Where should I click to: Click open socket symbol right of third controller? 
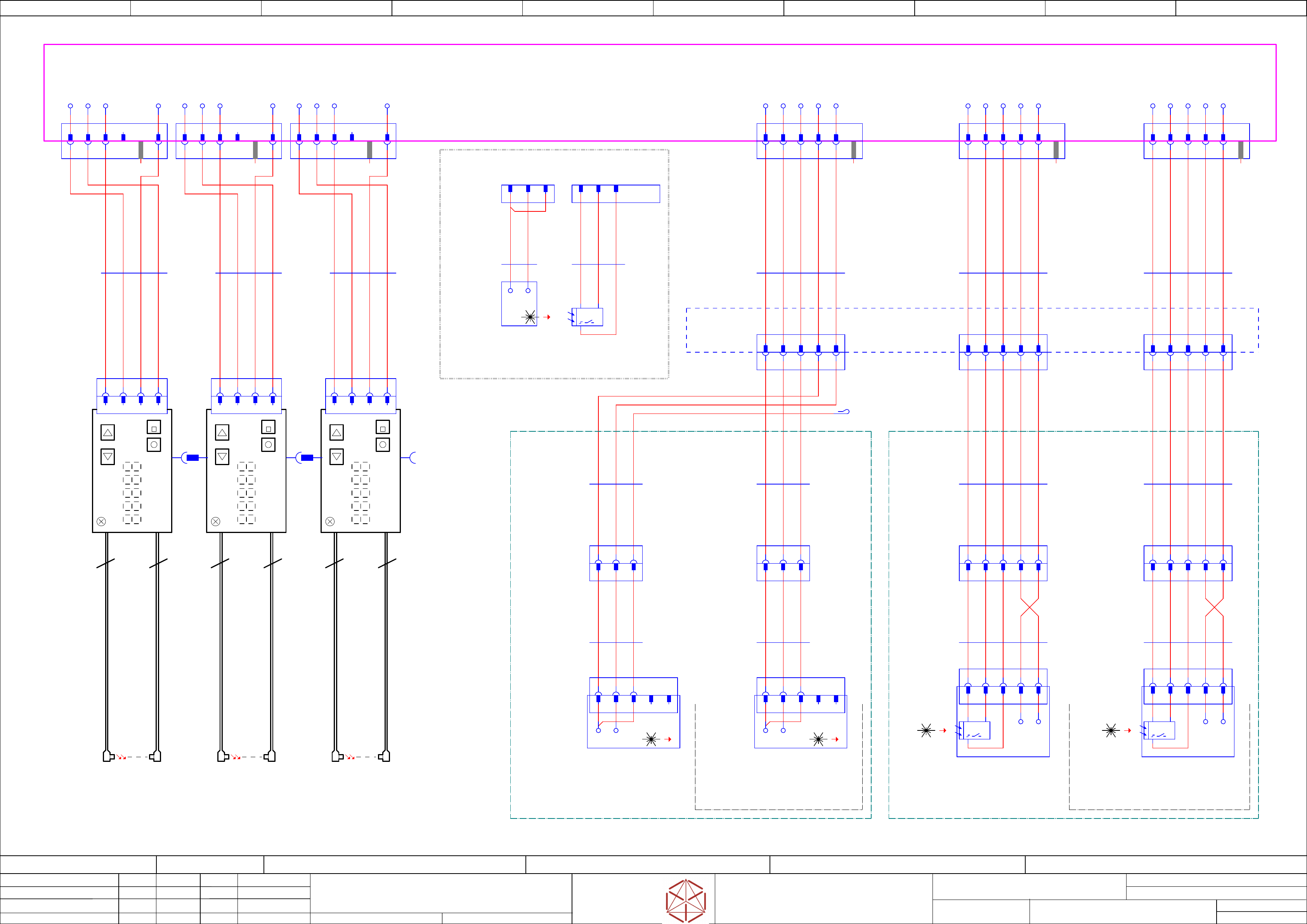(x=412, y=457)
